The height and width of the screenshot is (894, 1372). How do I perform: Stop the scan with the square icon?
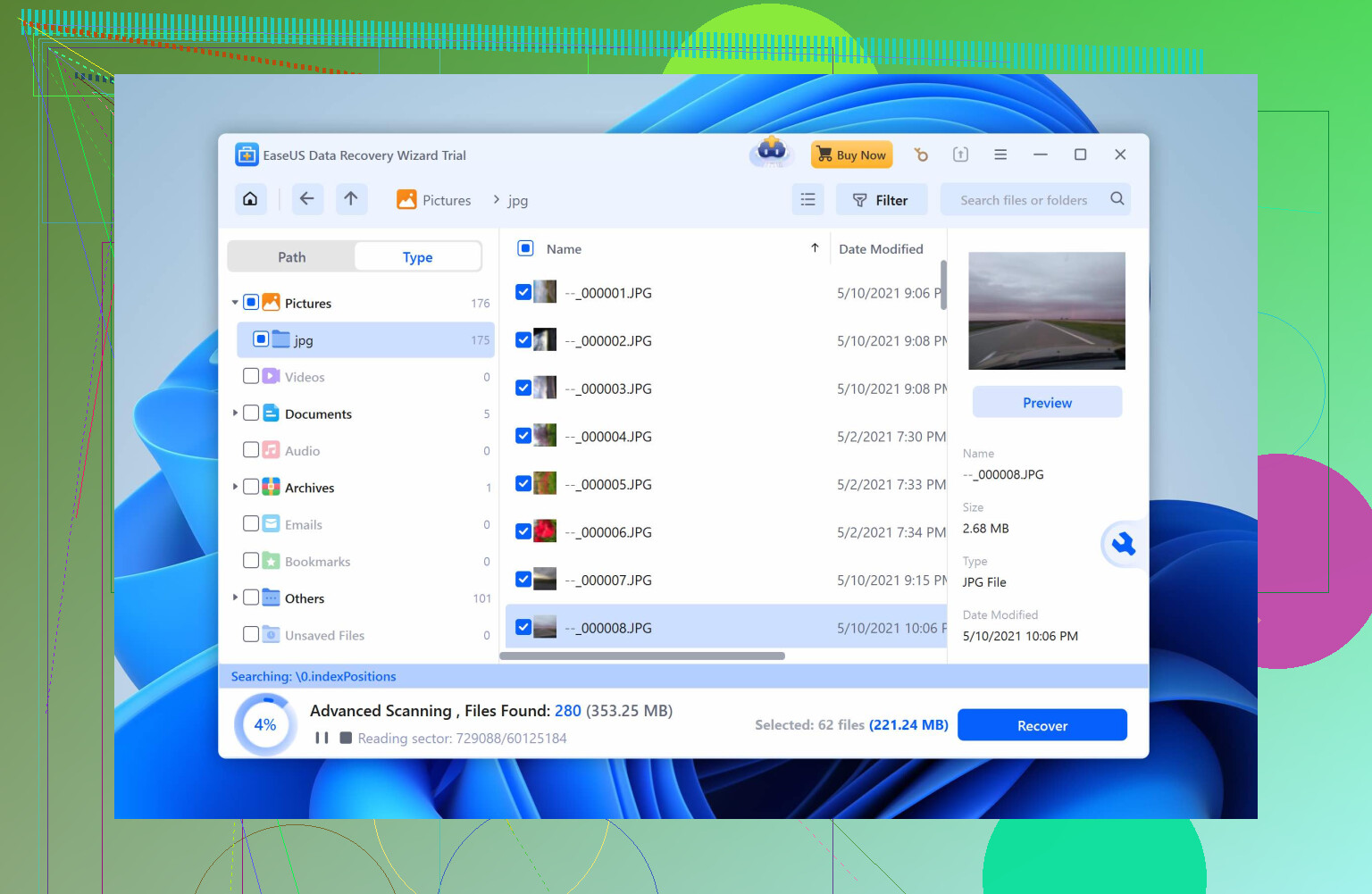pos(346,738)
